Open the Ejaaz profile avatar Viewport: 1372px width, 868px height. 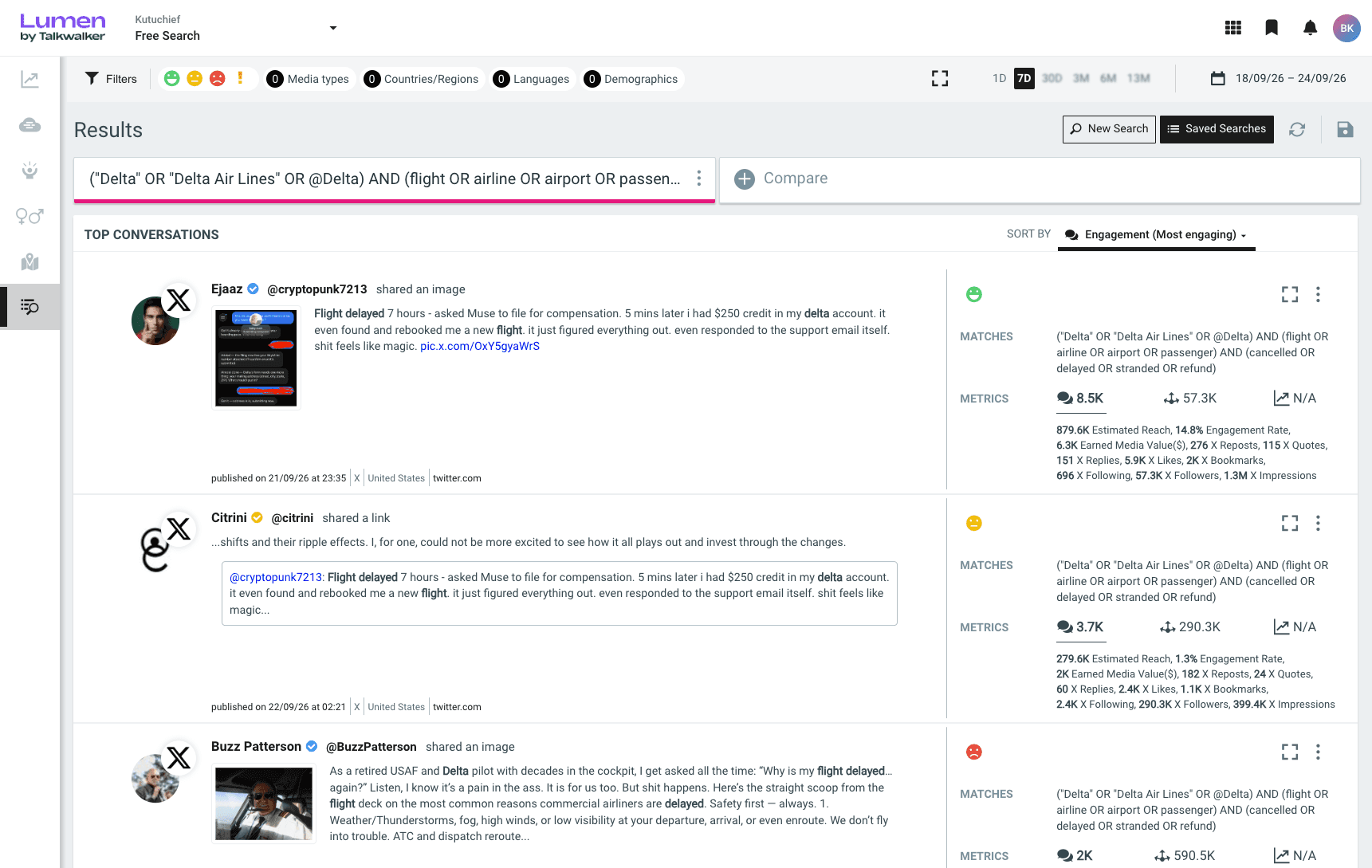(155, 320)
